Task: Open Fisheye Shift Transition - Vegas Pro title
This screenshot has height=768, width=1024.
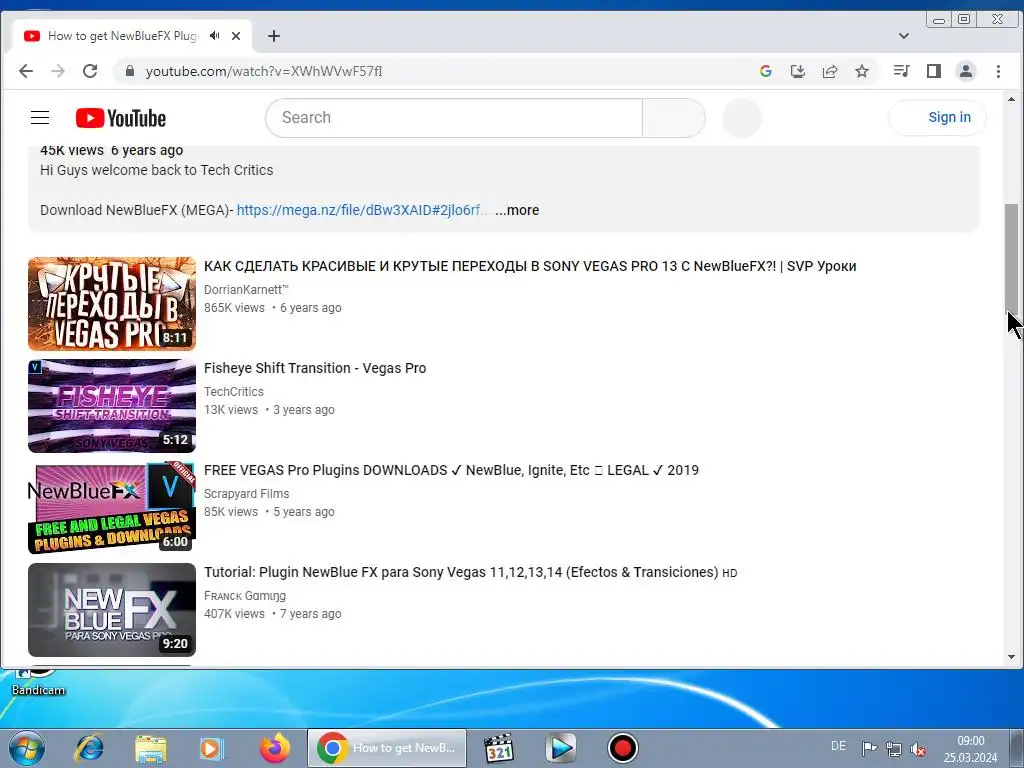Action: (x=315, y=368)
